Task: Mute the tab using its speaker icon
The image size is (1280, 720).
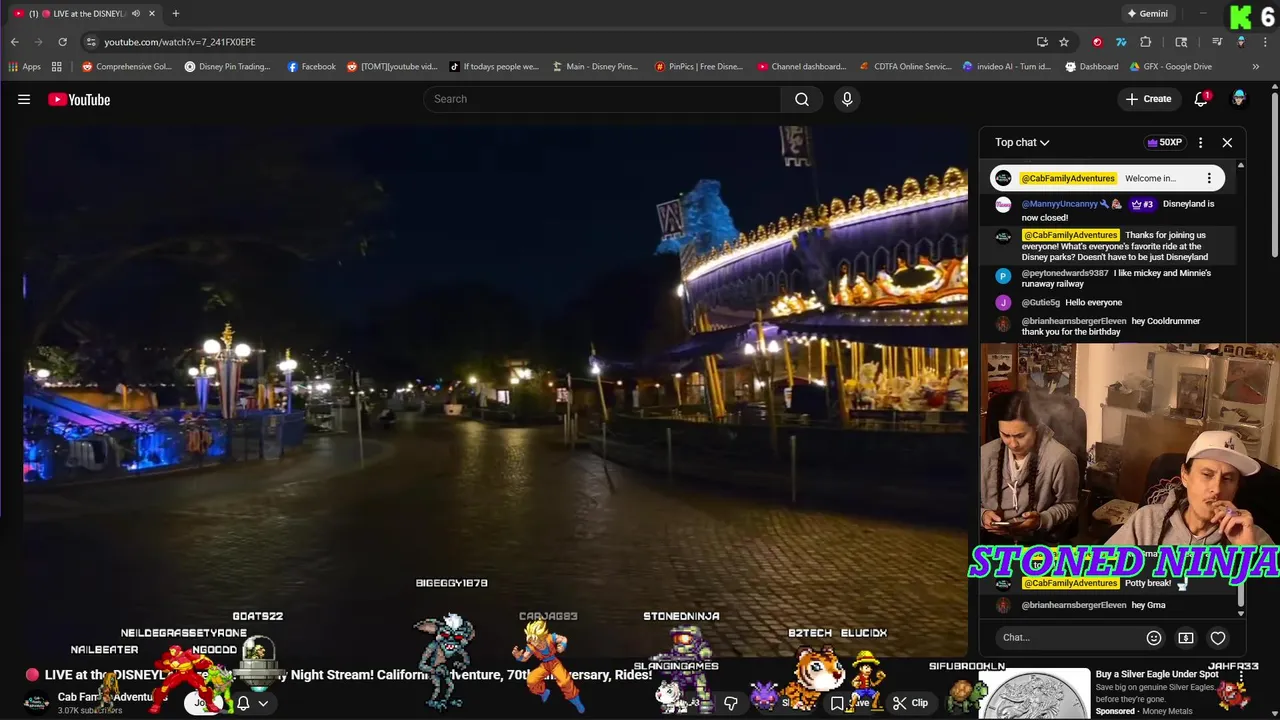Action: (x=135, y=13)
